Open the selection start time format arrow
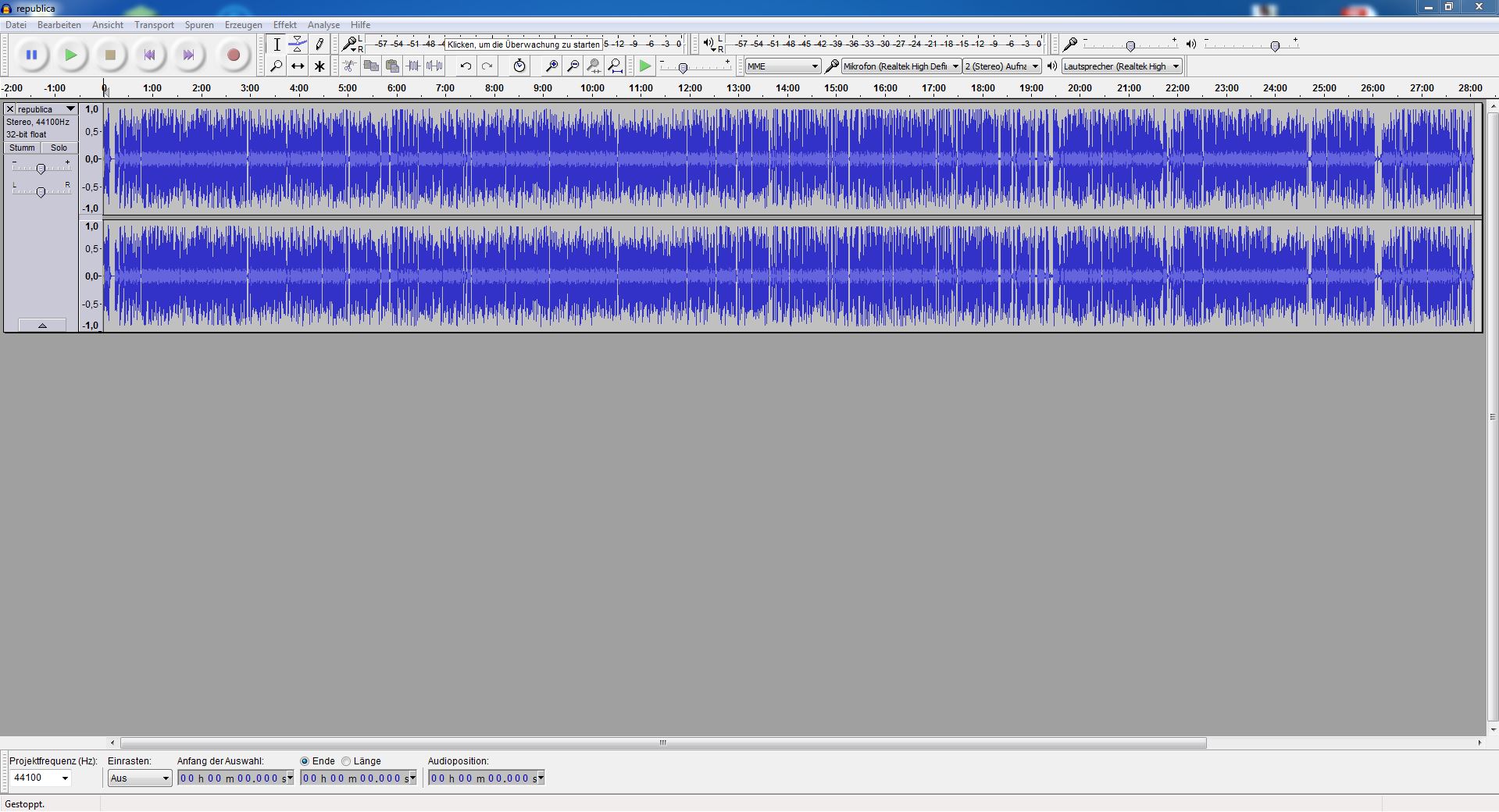Image resolution: width=1499 pixels, height=812 pixels. pyautogui.click(x=290, y=778)
